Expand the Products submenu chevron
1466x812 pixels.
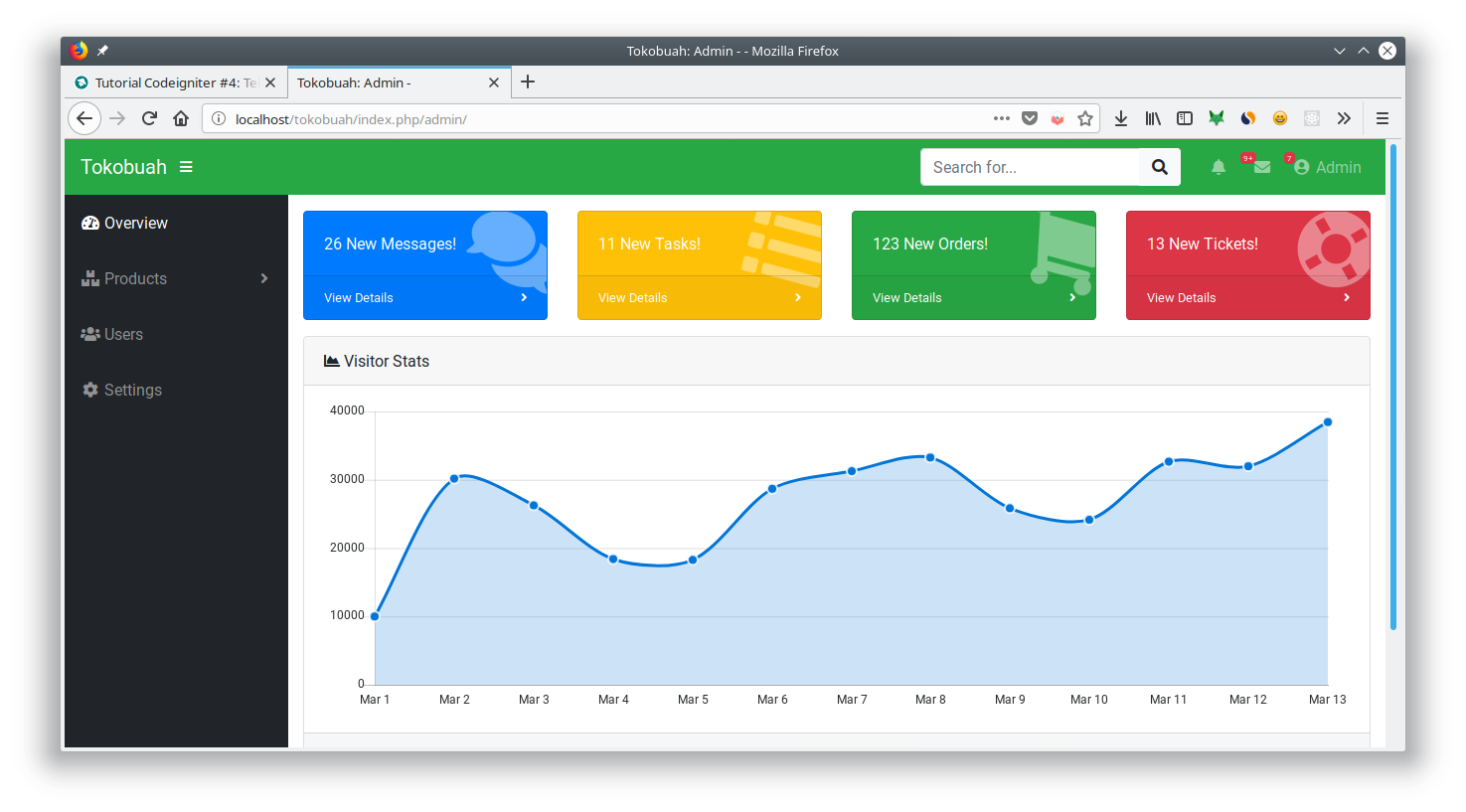pos(264,278)
